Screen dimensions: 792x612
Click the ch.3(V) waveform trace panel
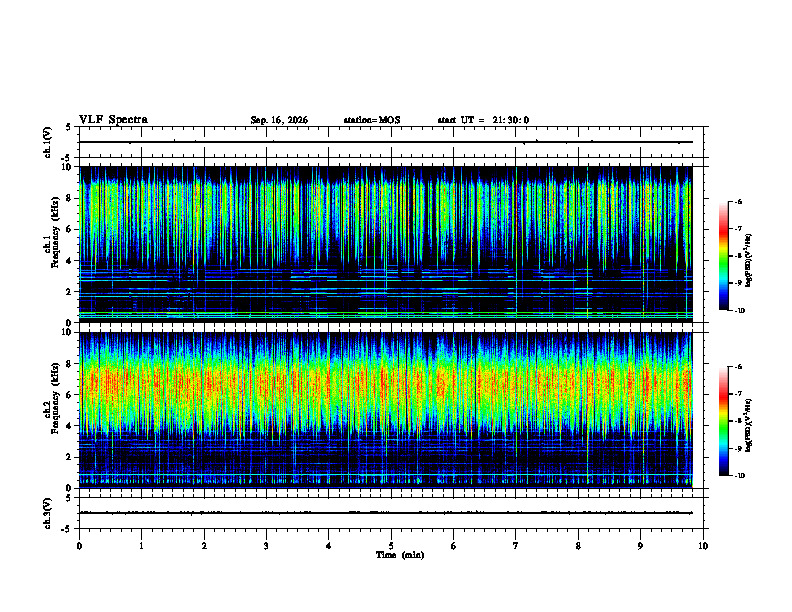pos(391,513)
